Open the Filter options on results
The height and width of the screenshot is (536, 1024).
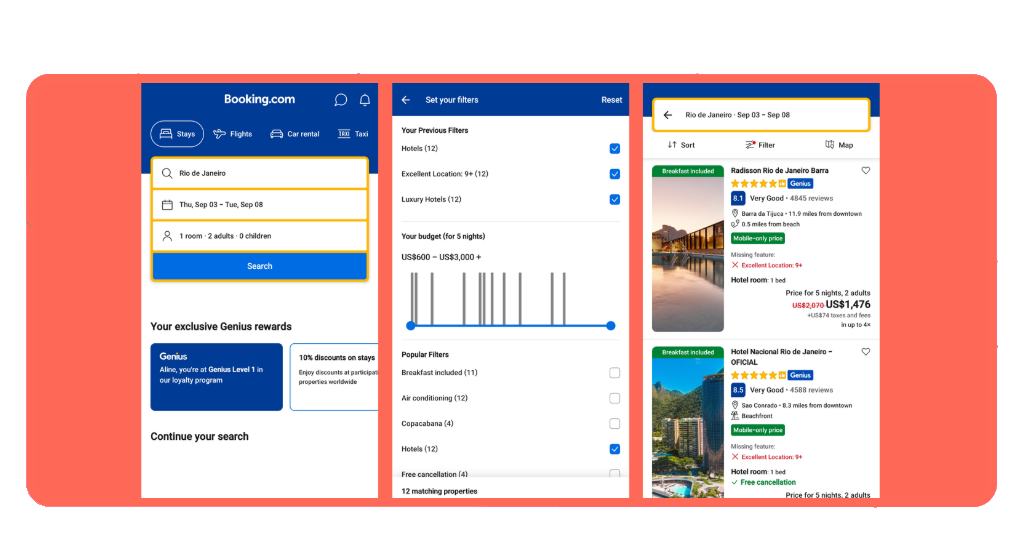(760, 145)
